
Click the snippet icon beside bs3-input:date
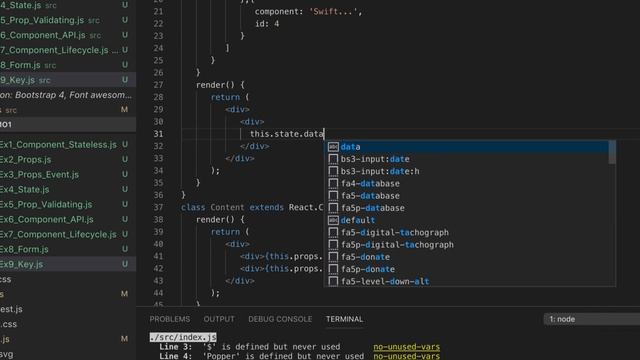tap(333, 159)
